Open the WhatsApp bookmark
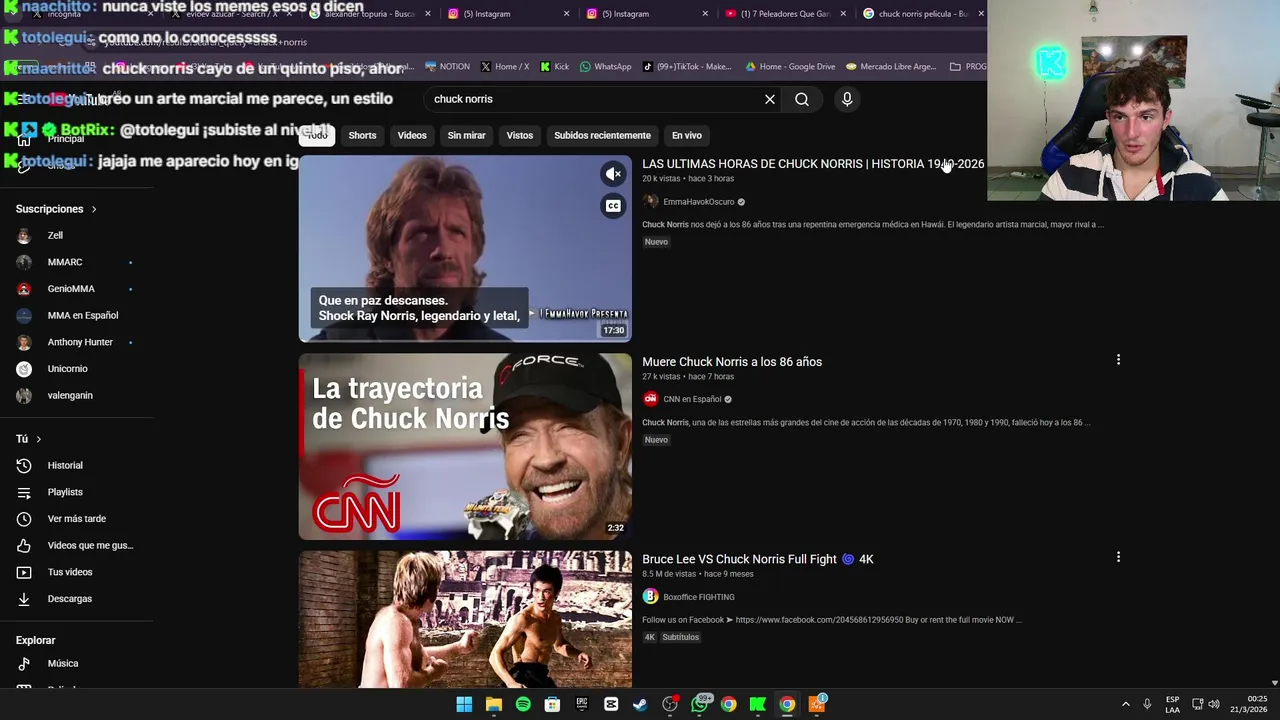The width and height of the screenshot is (1280, 720). 605,67
